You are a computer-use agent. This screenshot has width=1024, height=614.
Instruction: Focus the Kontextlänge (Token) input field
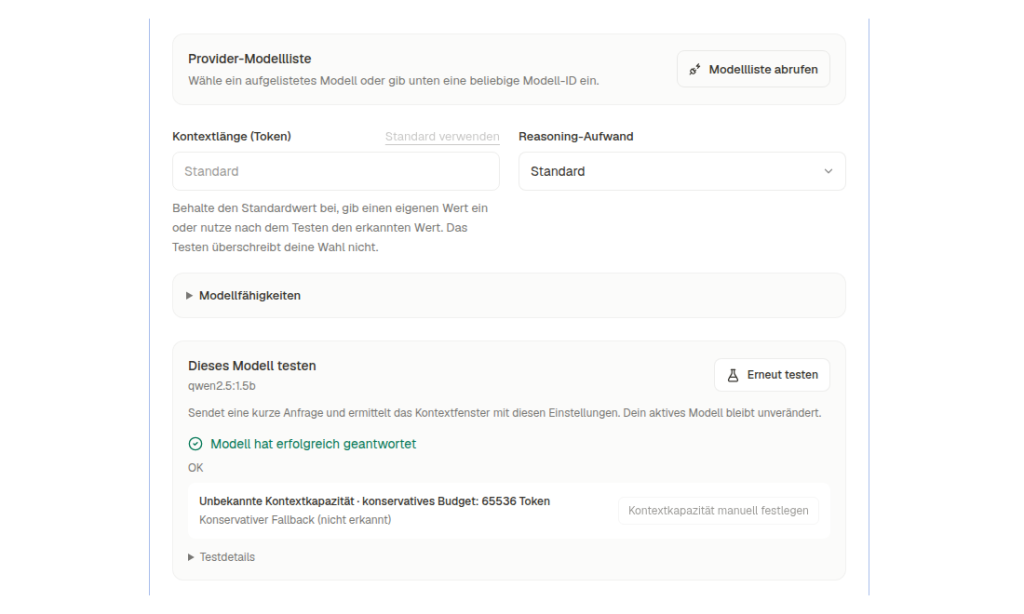point(336,171)
